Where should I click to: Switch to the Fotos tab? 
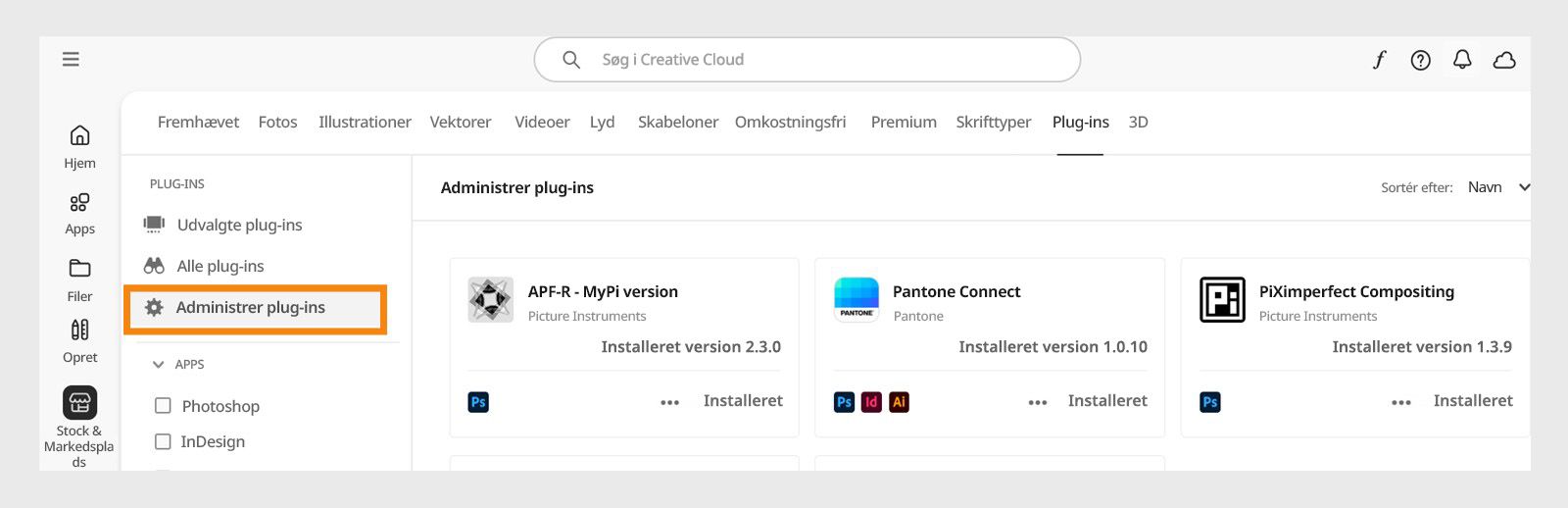277,122
